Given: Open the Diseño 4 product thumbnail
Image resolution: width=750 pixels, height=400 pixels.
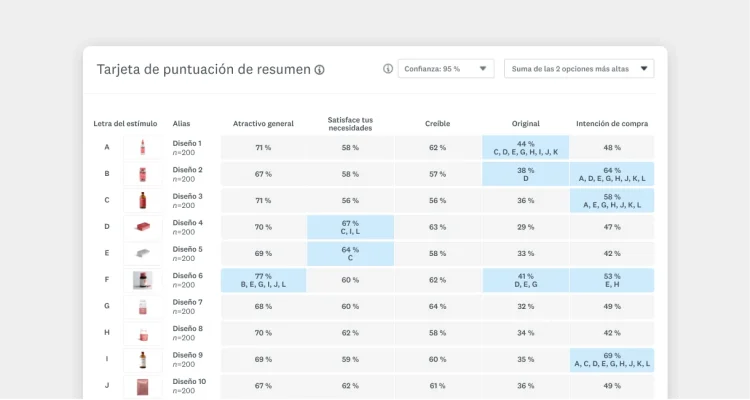Looking at the screenshot, I should pyautogui.click(x=142, y=227).
